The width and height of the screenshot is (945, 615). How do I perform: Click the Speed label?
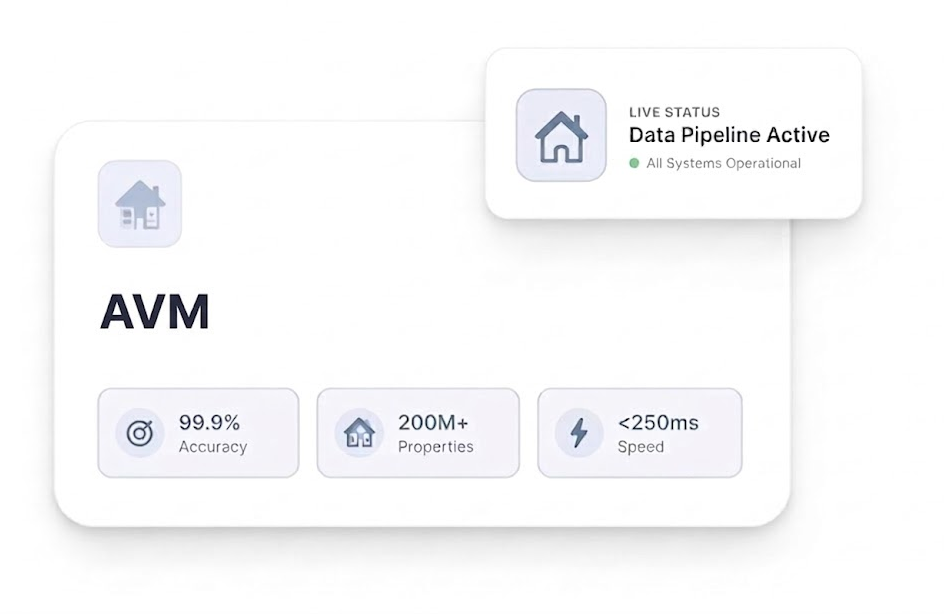(641, 447)
